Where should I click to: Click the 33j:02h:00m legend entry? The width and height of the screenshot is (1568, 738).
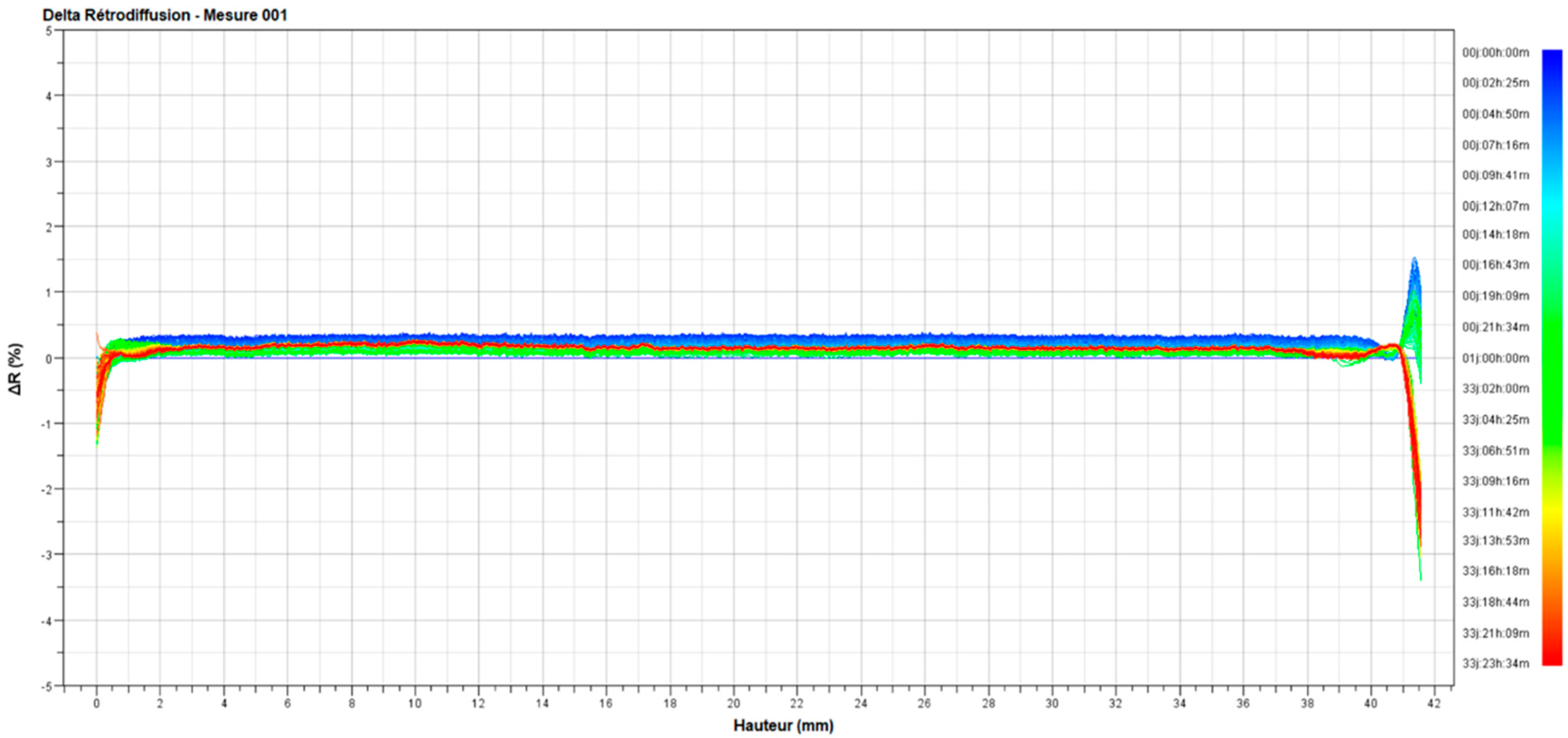1495,388
